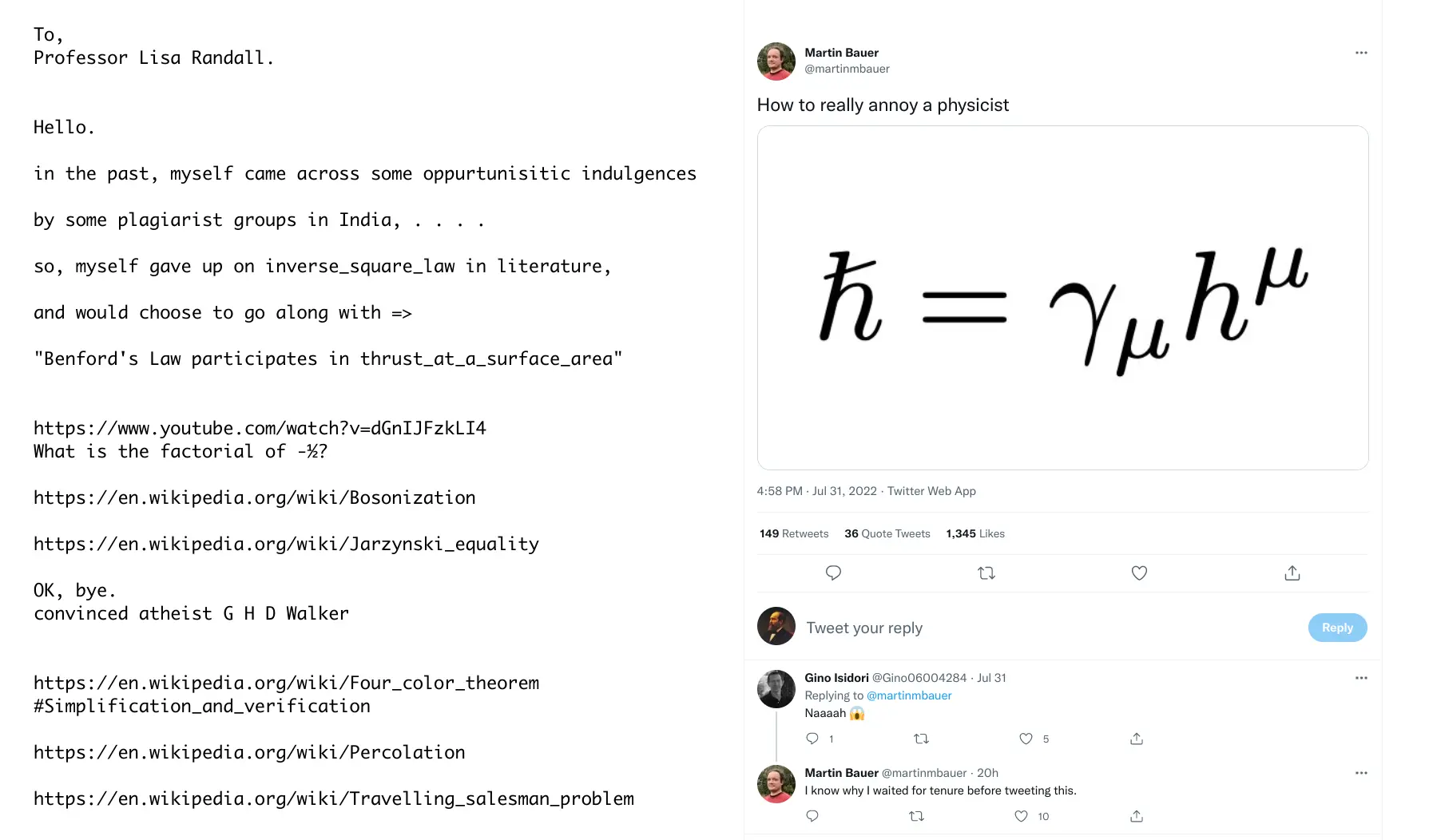
Task: Open more options on Martin Bauer's reply
Action: coord(1361,773)
